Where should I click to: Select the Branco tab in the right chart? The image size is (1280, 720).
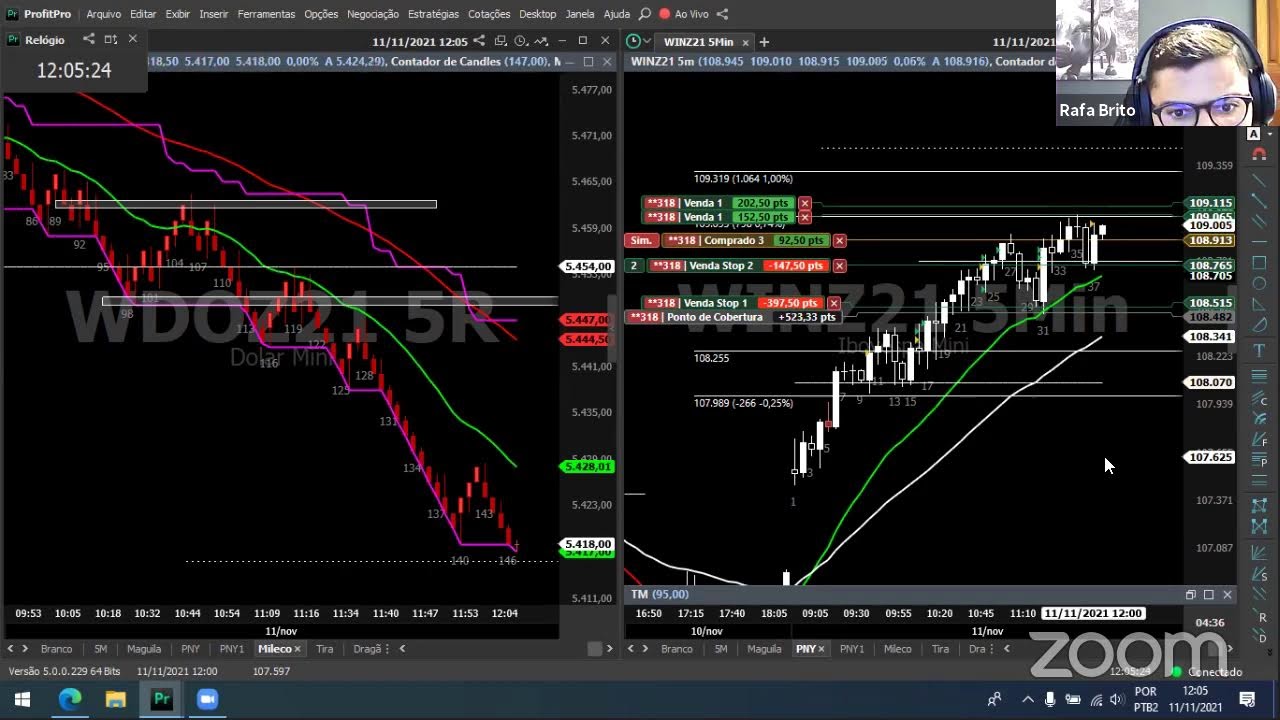(677, 649)
